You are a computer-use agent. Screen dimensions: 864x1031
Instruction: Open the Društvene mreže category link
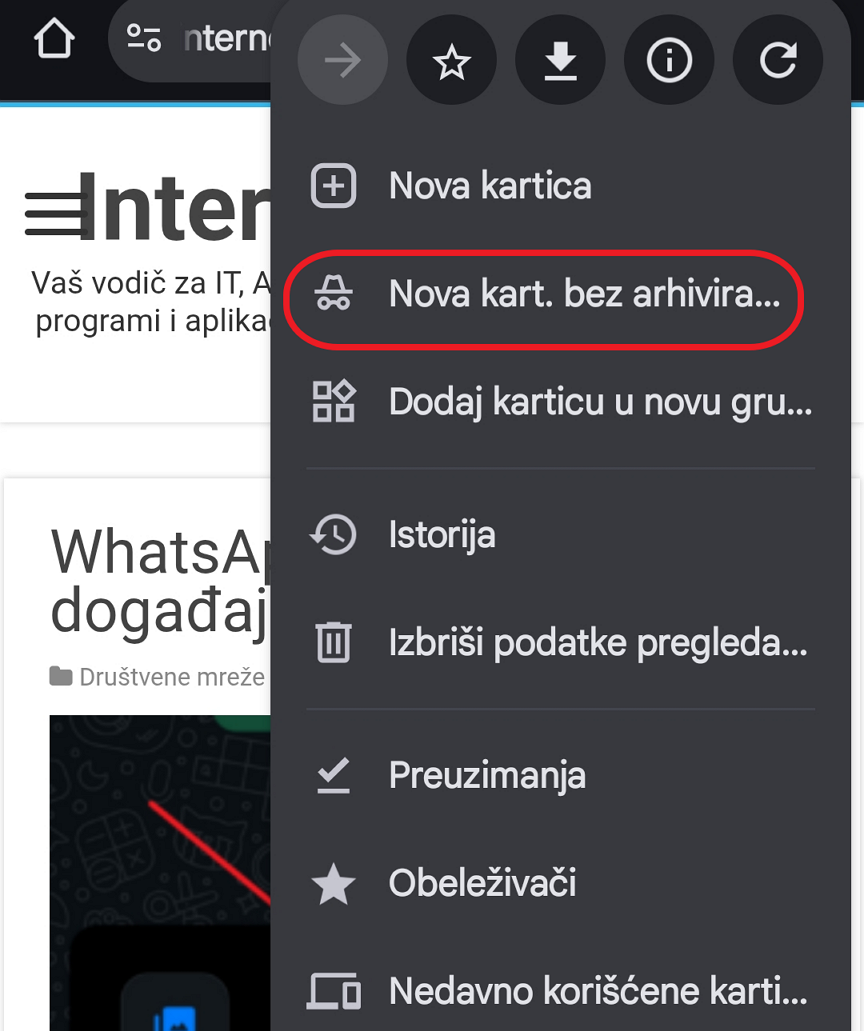coord(172,677)
